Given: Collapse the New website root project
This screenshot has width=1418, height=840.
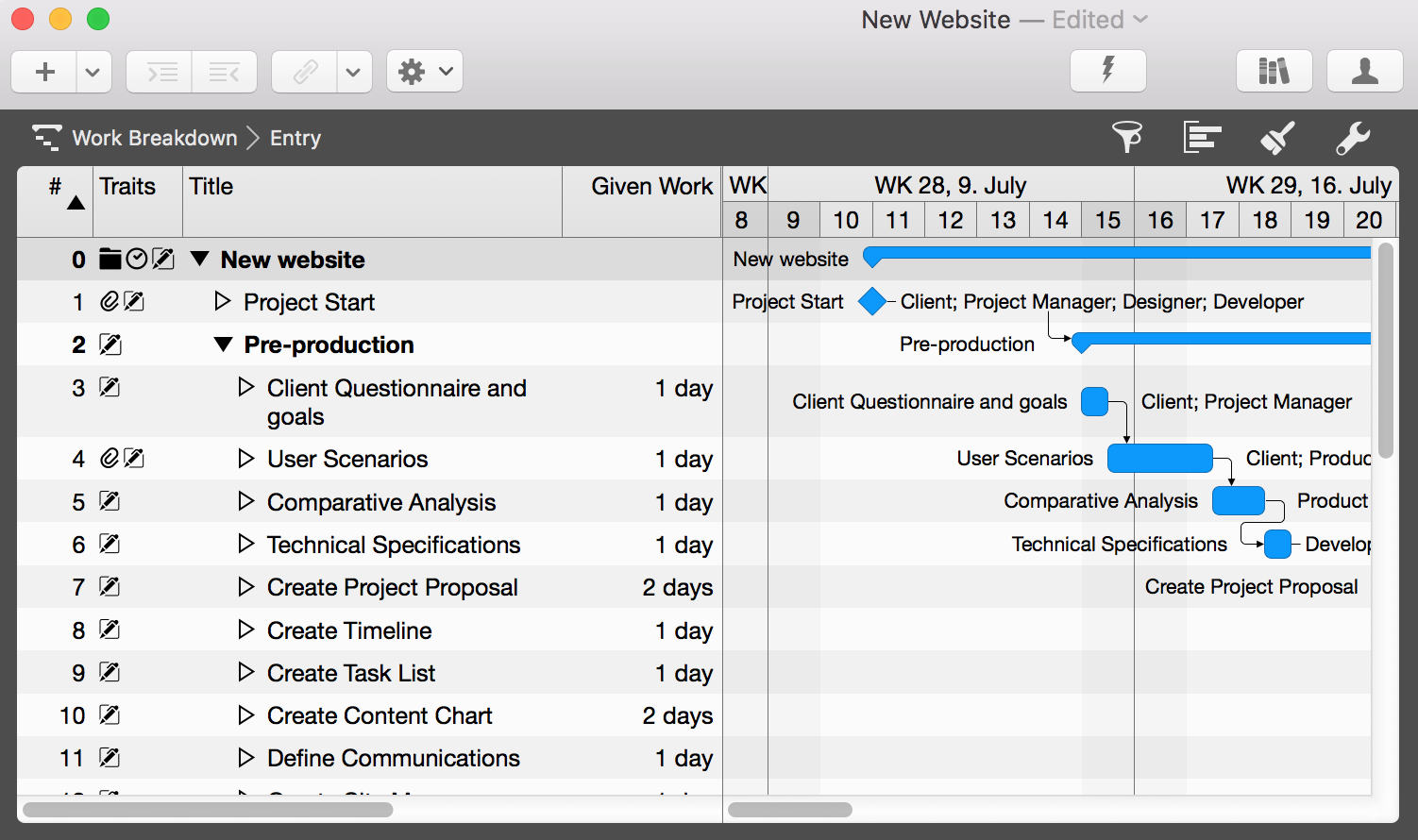Looking at the screenshot, I should click(x=199, y=259).
